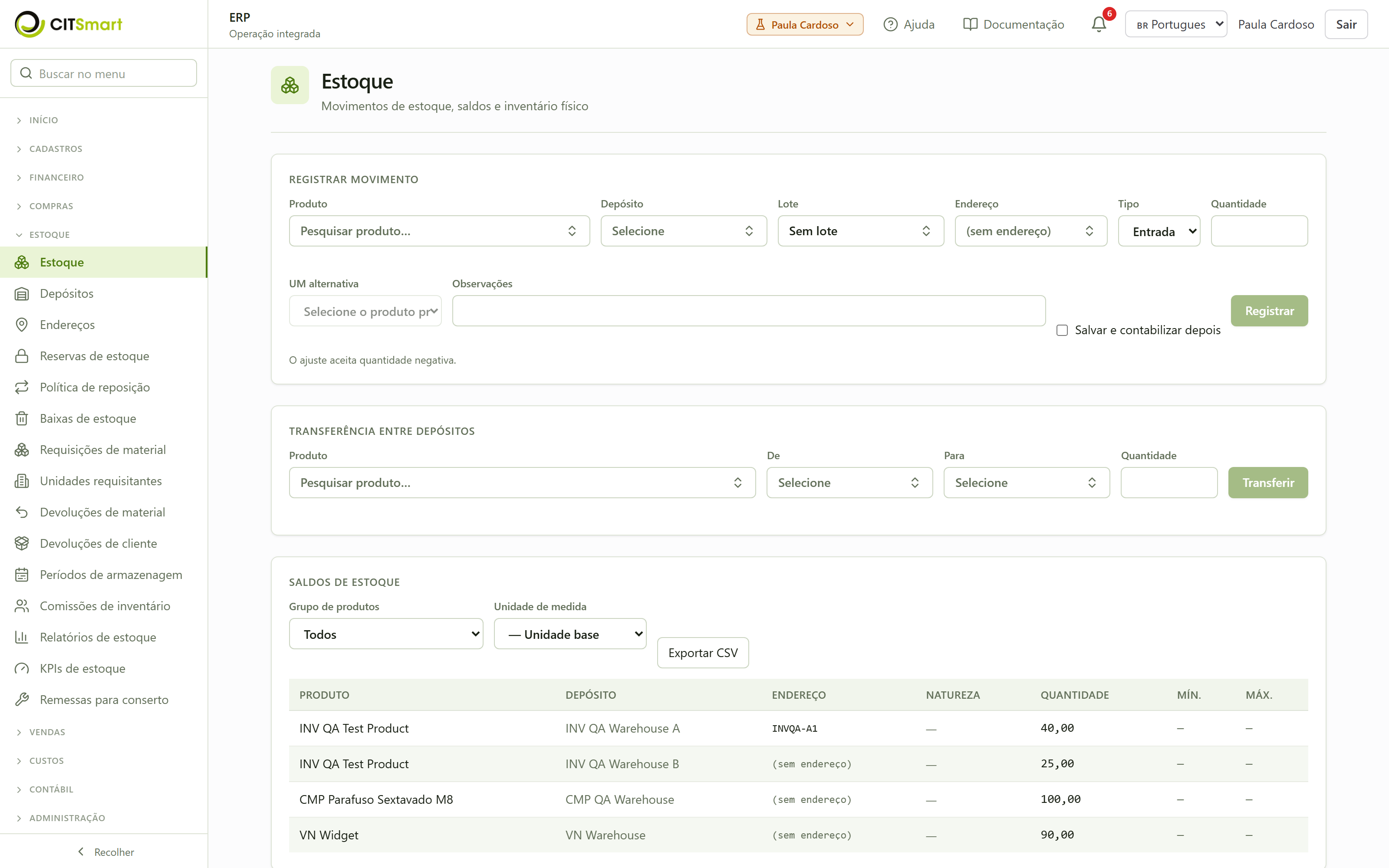1389x868 pixels.
Task: Open the Ajuda help icon
Action: coord(890,24)
